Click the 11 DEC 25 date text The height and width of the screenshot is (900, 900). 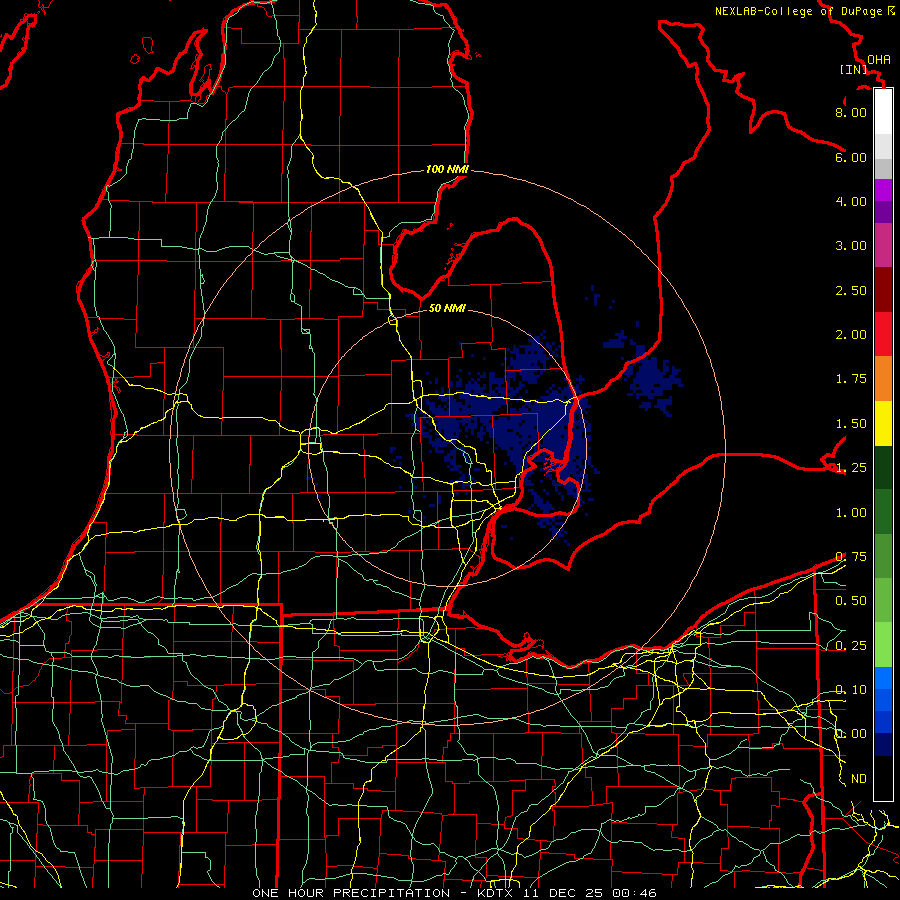pyautogui.click(x=564, y=893)
